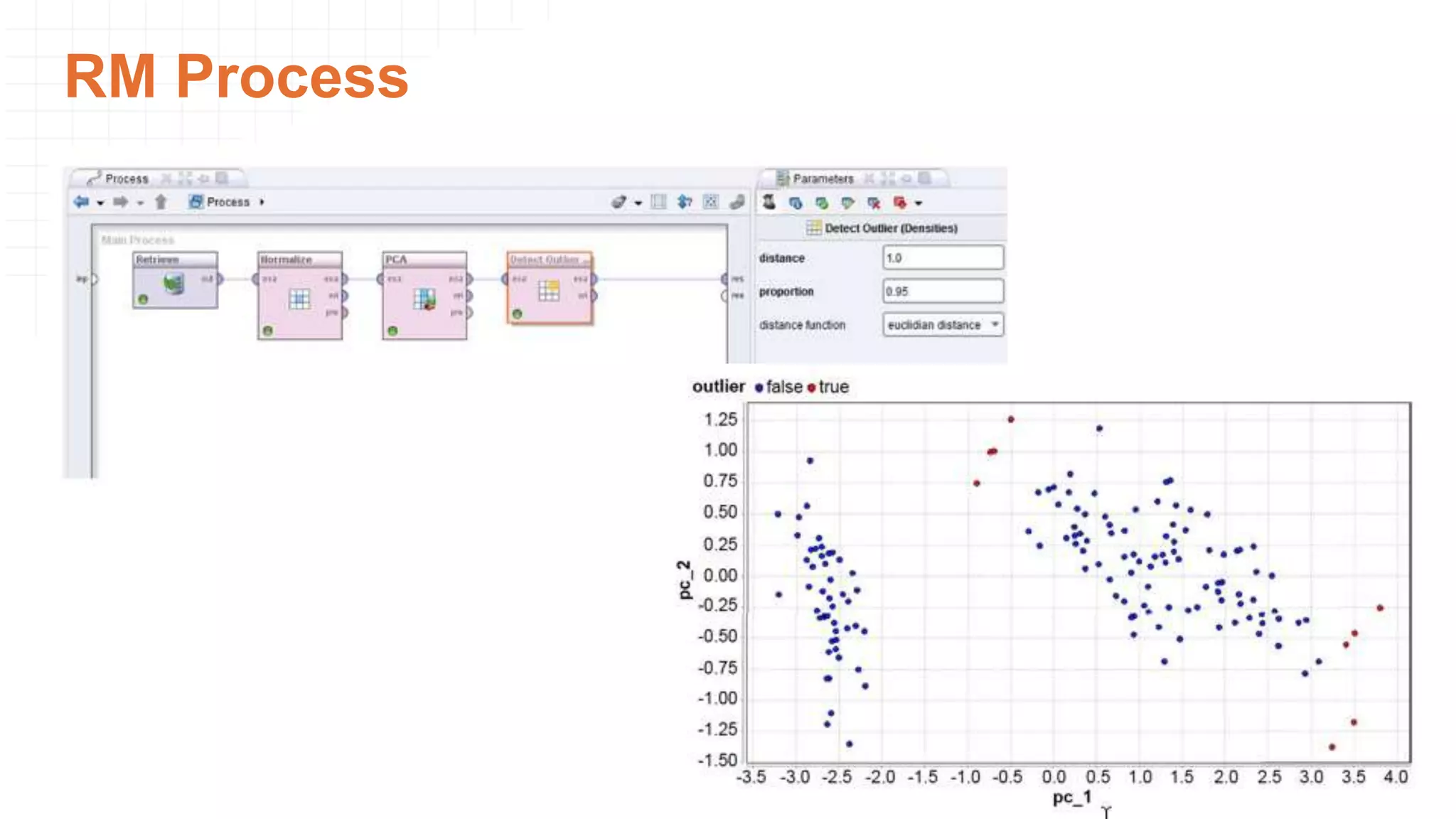
Task: Expand the back history dropdown arrow
Action: (x=100, y=203)
